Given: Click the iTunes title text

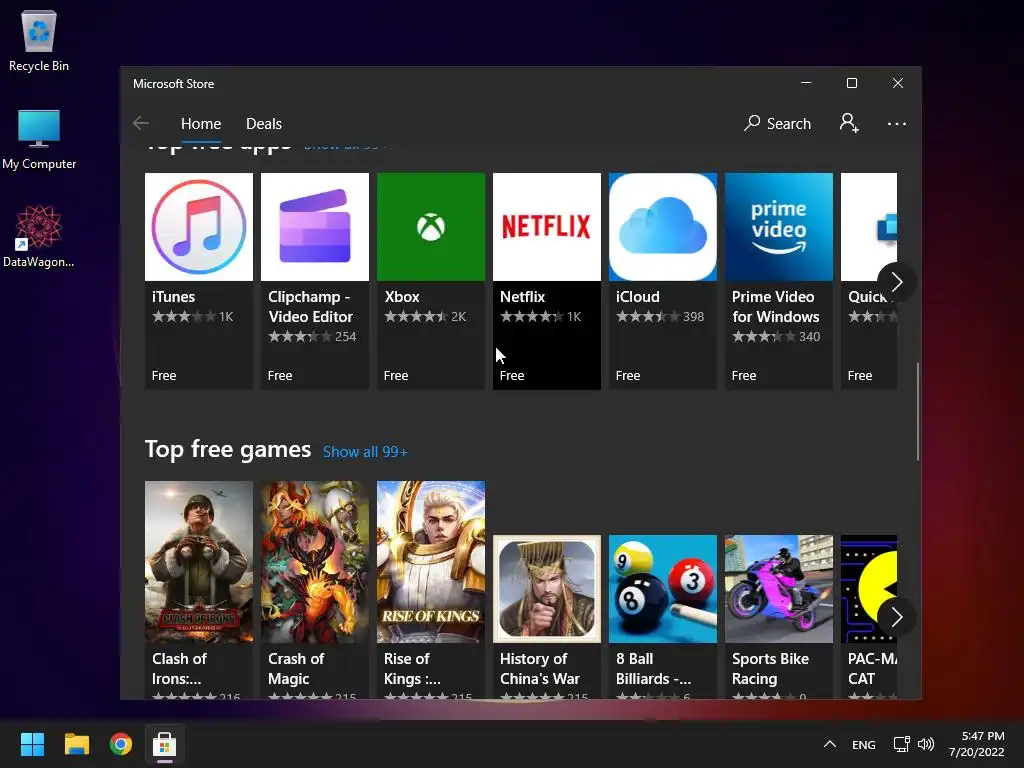Looking at the screenshot, I should [174, 296].
